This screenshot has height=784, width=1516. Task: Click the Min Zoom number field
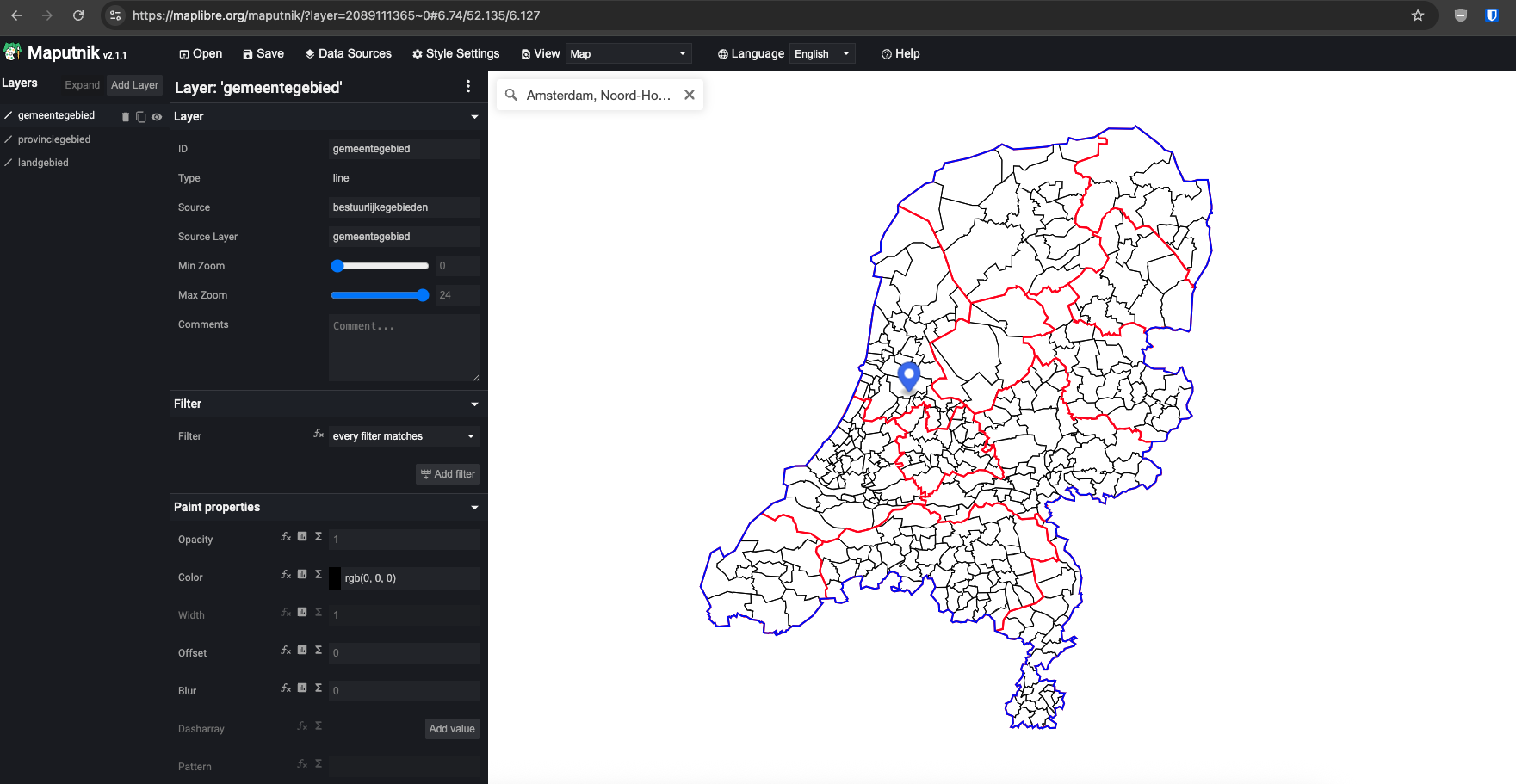point(457,266)
